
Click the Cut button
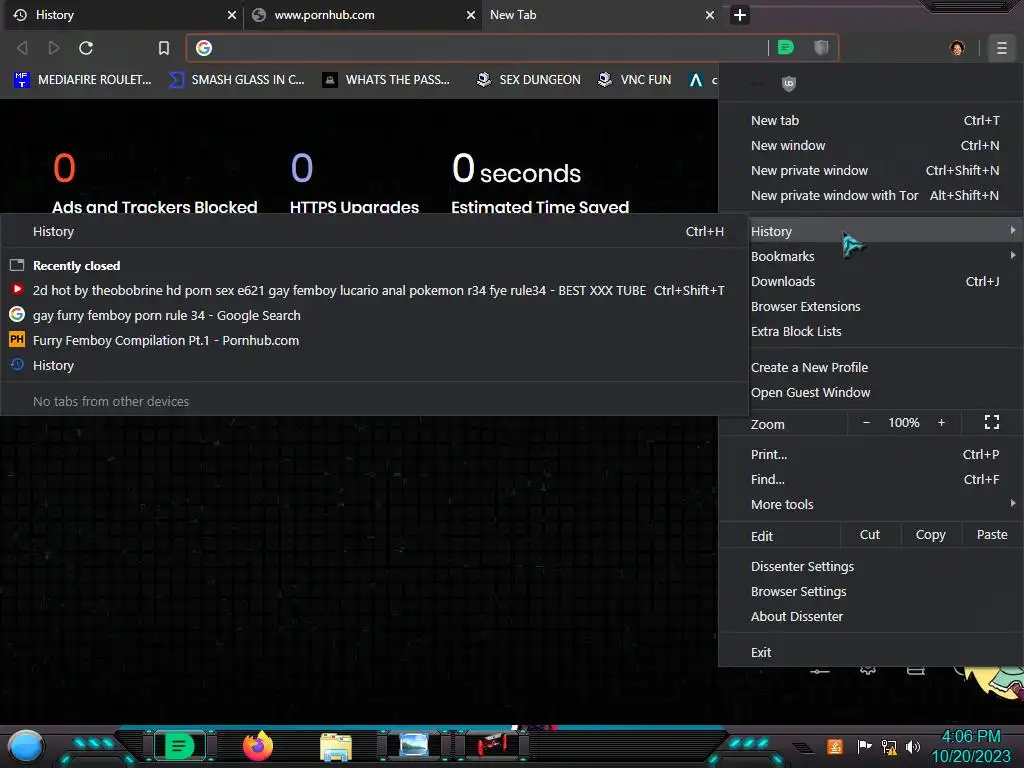click(870, 535)
